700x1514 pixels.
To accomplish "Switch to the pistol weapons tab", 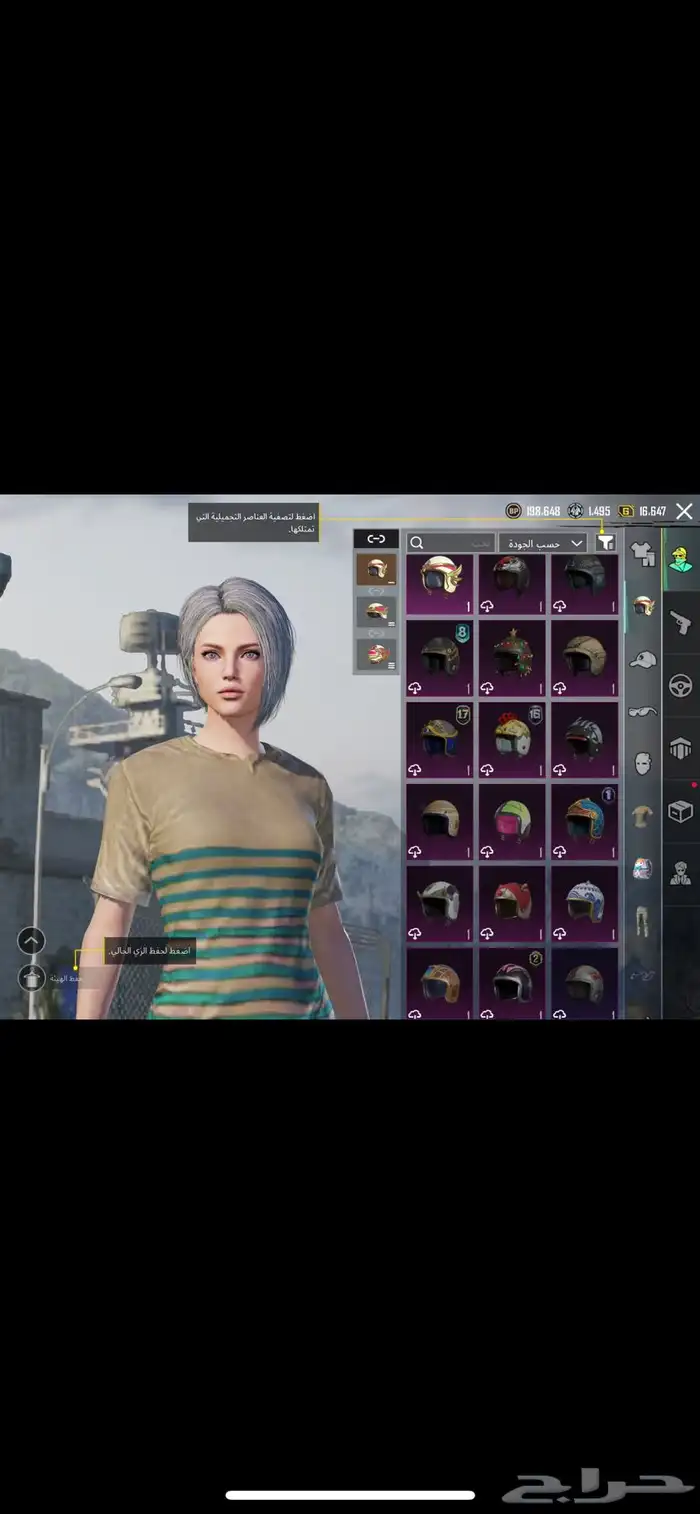I will pyautogui.click(x=681, y=621).
